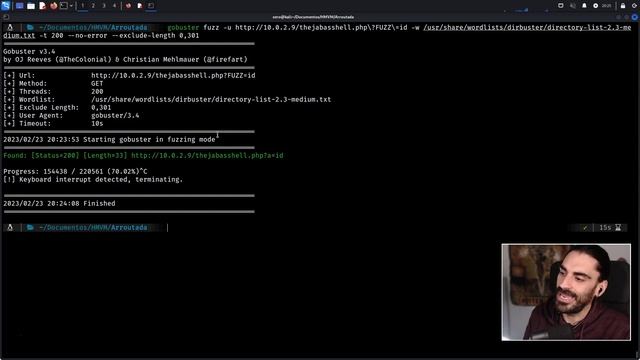The height and width of the screenshot is (360, 640).
Task: Toggle the muted volume tray icon
Action: (573, 6)
